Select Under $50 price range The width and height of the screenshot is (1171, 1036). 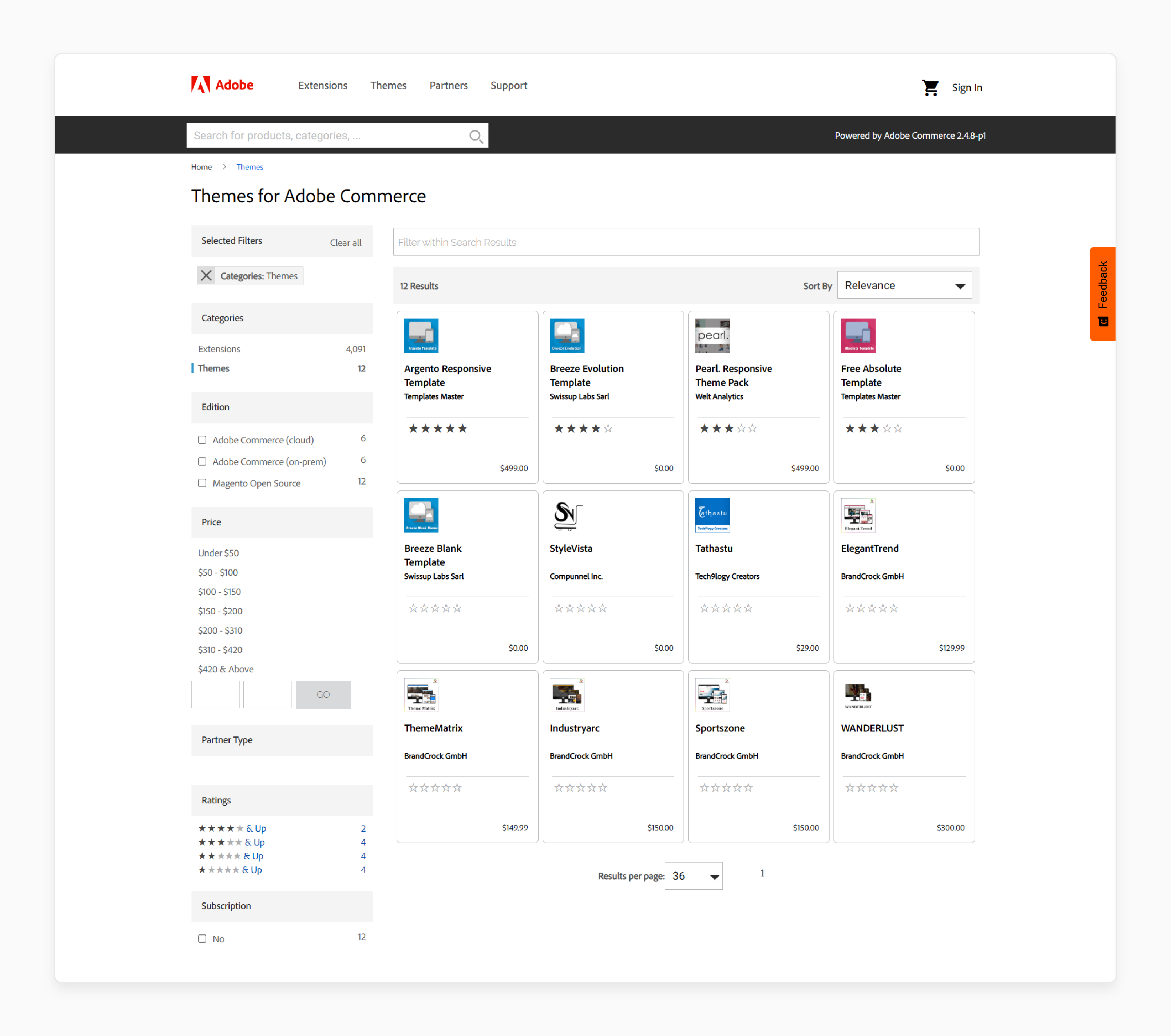coord(218,553)
